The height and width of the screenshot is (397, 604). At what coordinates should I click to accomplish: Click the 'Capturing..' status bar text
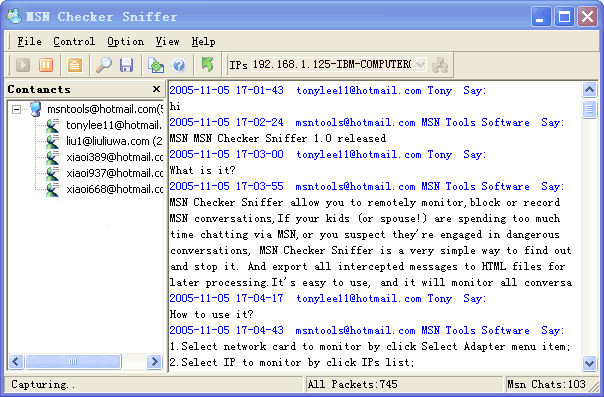tap(43, 384)
